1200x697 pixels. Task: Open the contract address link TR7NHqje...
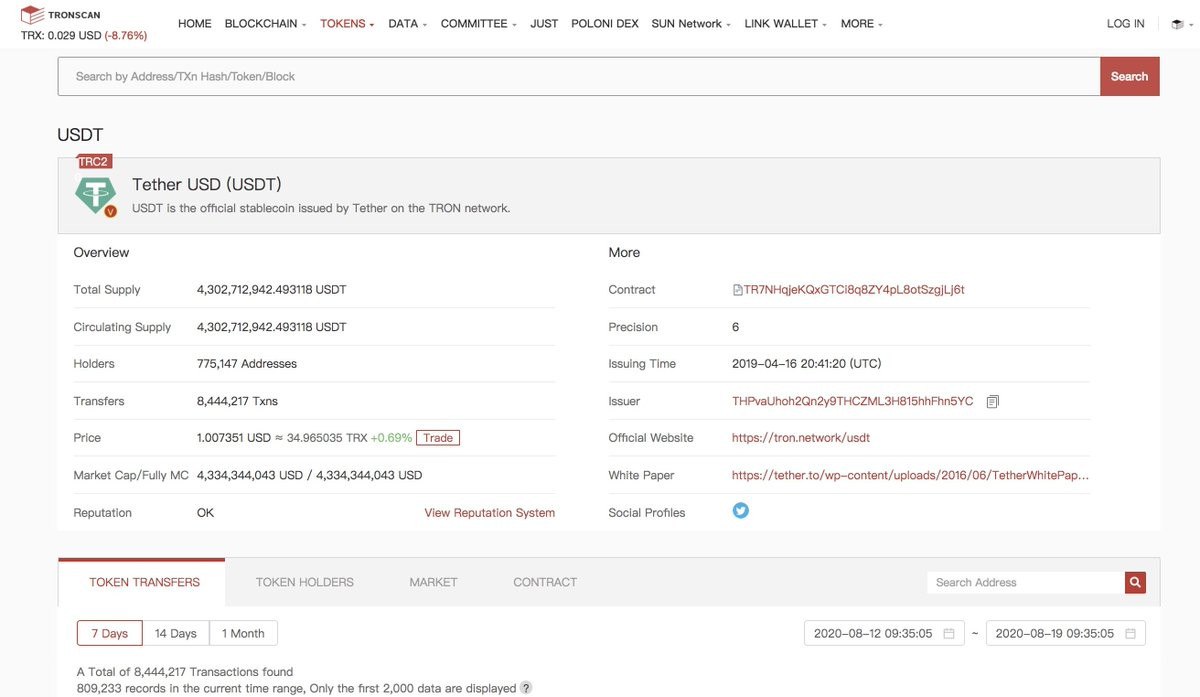point(854,290)
